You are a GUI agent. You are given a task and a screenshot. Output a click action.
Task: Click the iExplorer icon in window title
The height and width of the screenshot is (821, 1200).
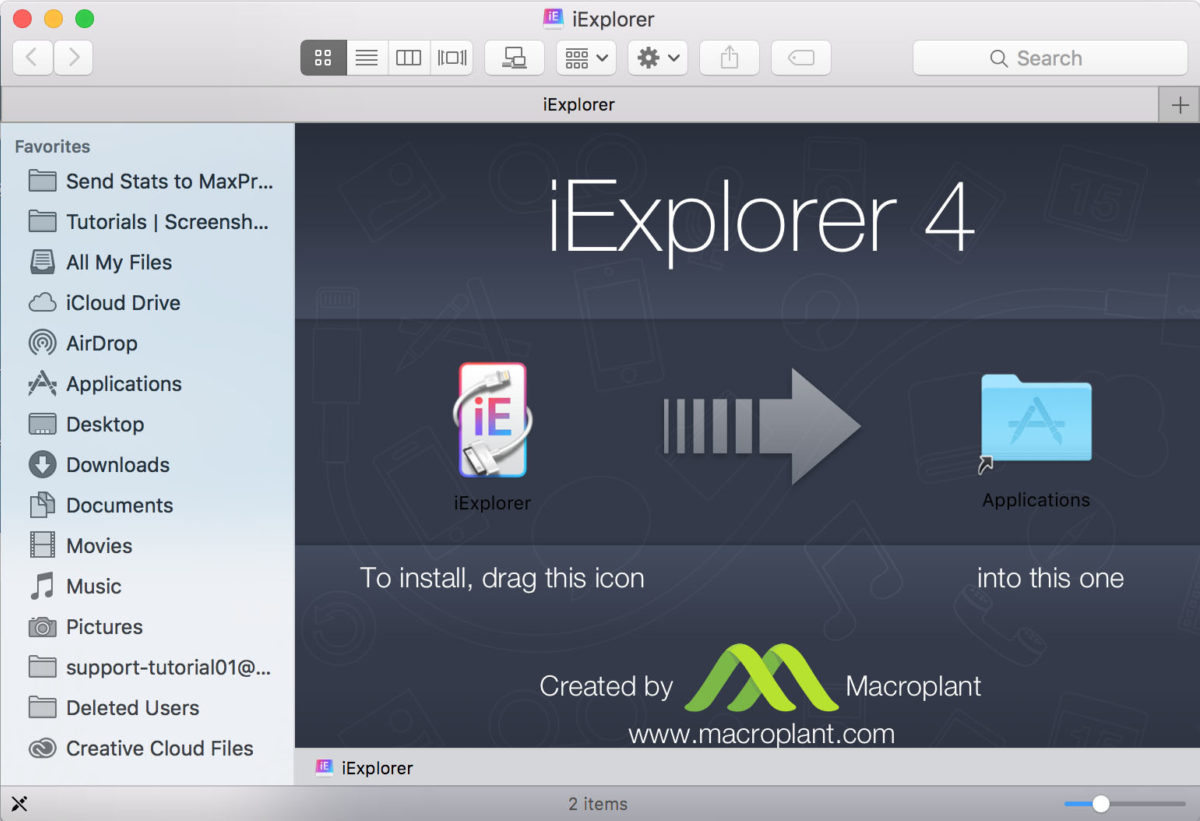(553, 17)
